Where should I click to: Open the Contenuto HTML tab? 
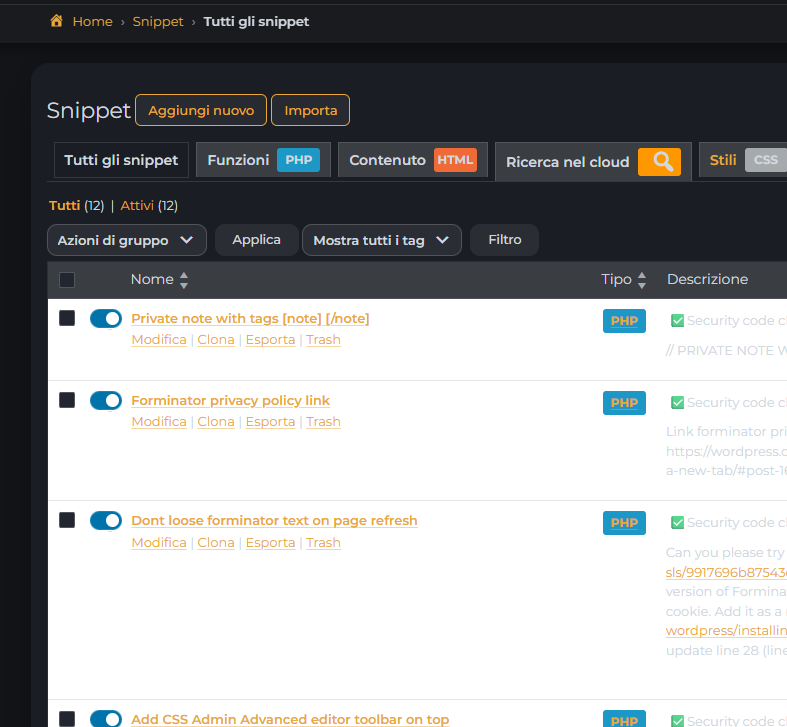413,160
